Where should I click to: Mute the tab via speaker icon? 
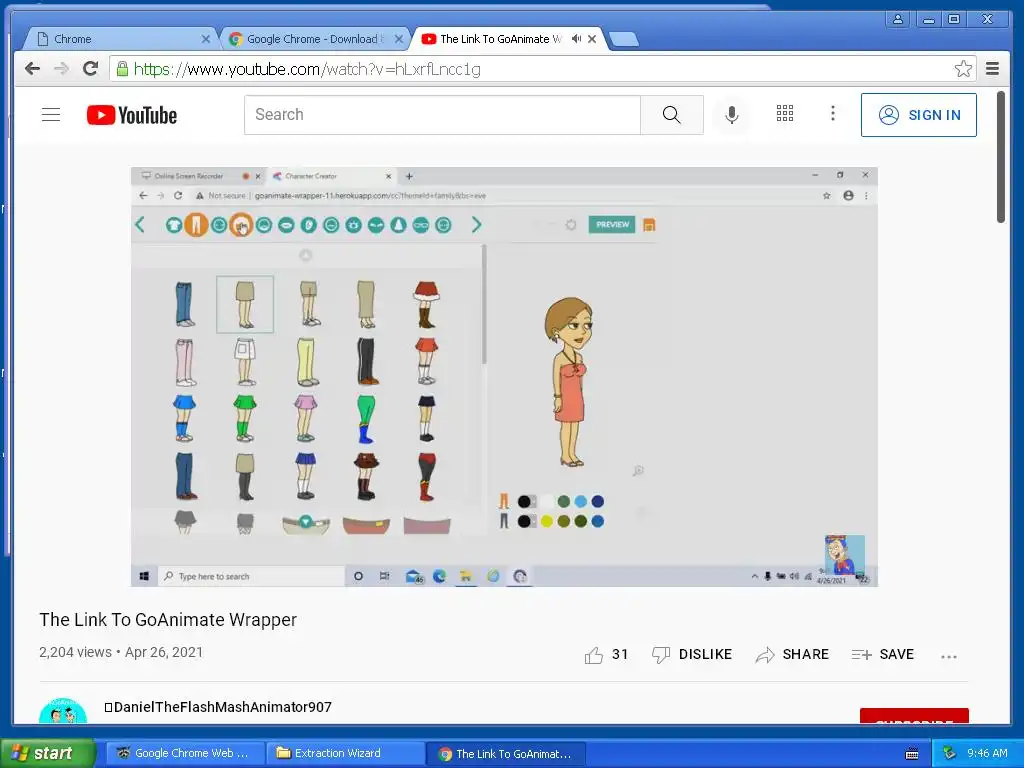(x=576, y=39)
